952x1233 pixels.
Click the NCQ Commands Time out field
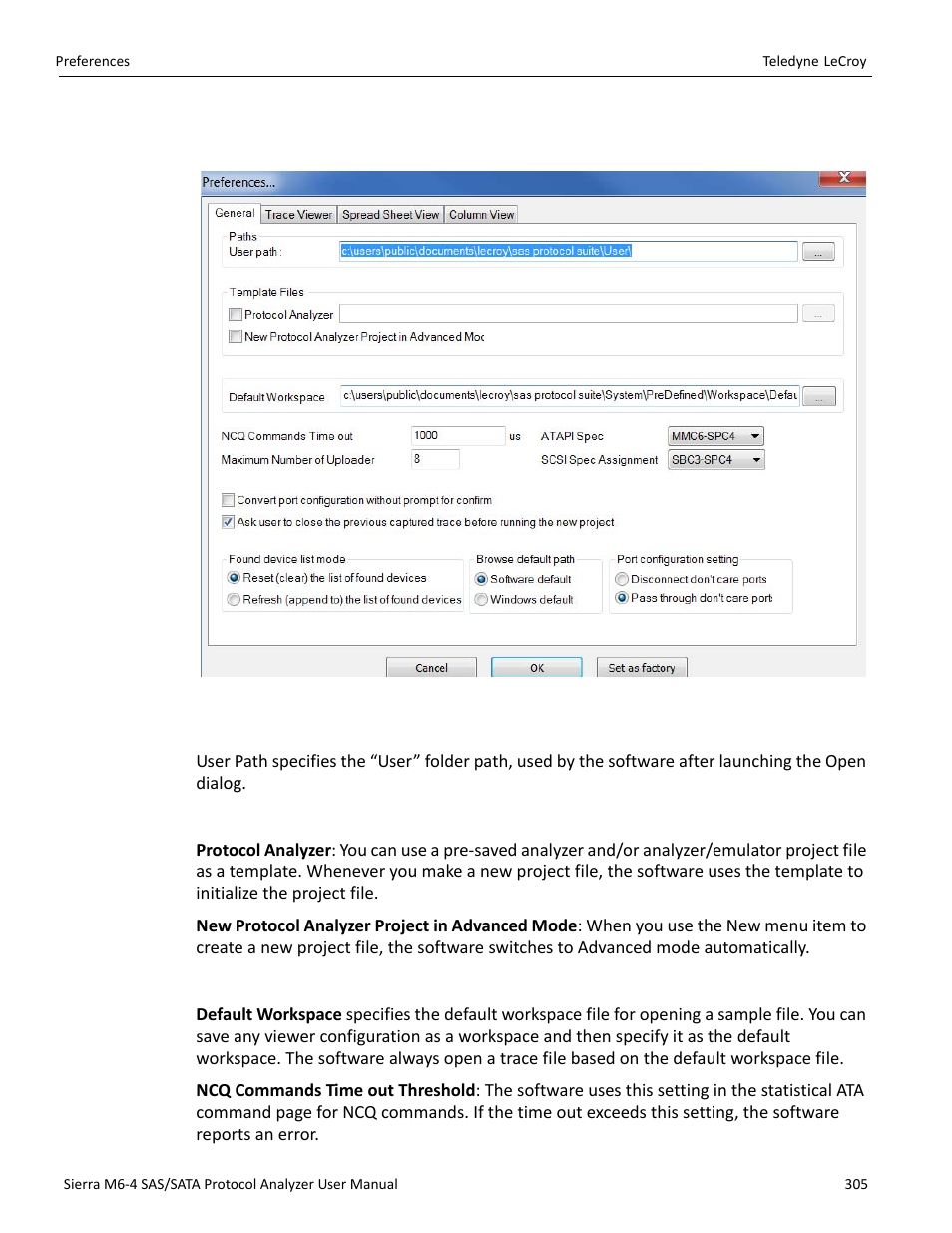[458, 435]
